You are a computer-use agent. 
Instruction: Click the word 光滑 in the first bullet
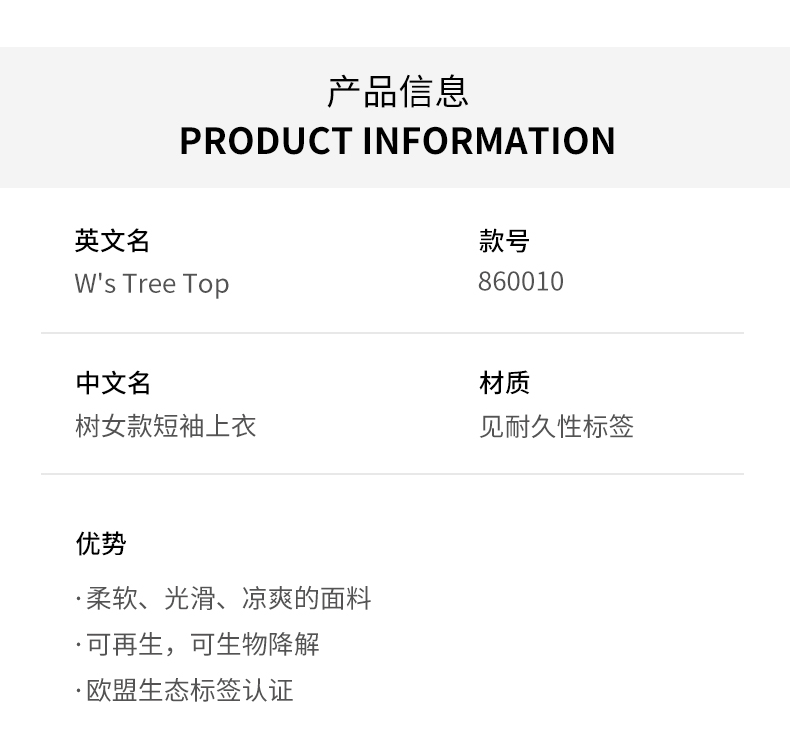pos(189,598)
